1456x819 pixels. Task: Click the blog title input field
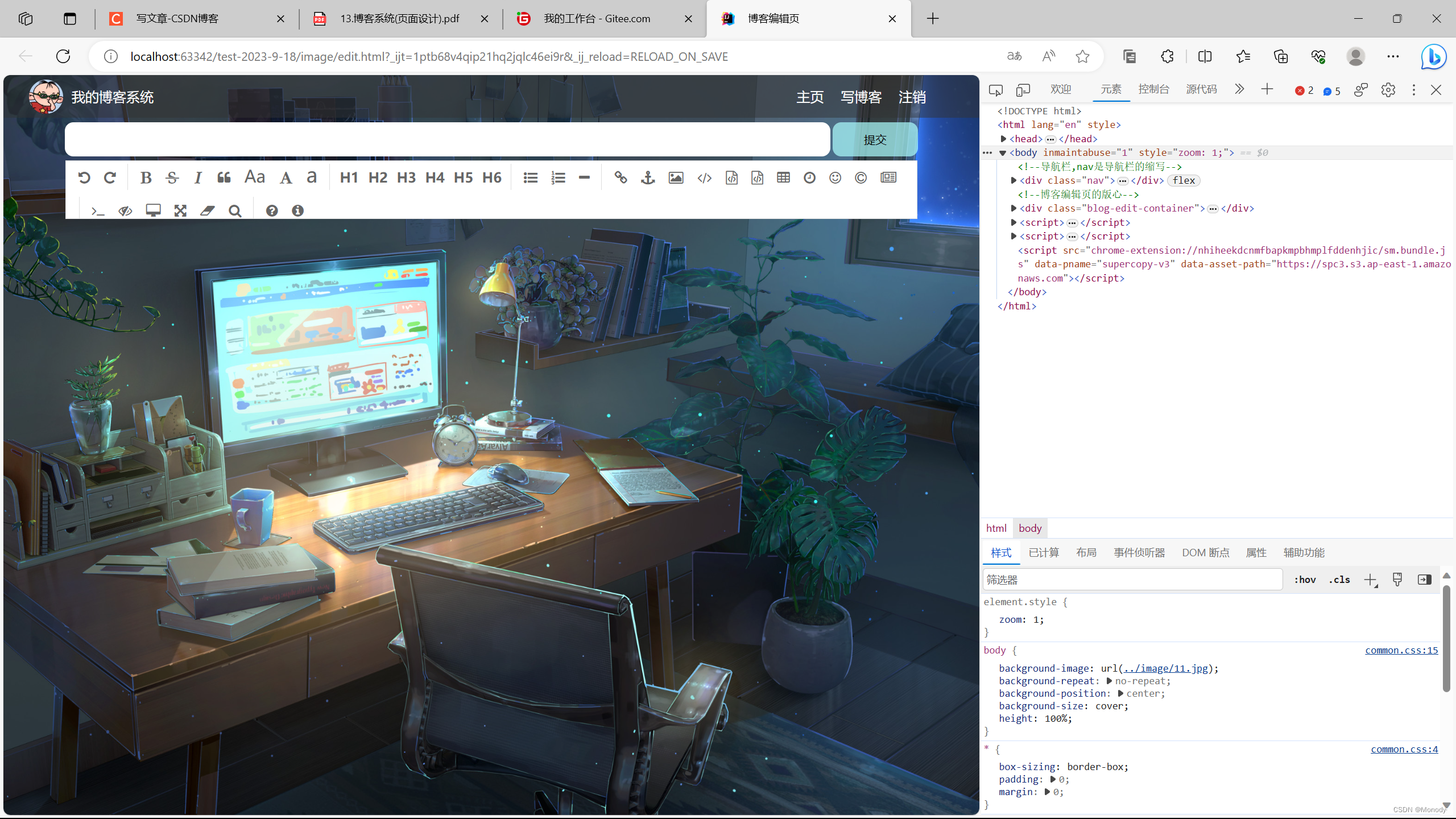click(448, 139)
